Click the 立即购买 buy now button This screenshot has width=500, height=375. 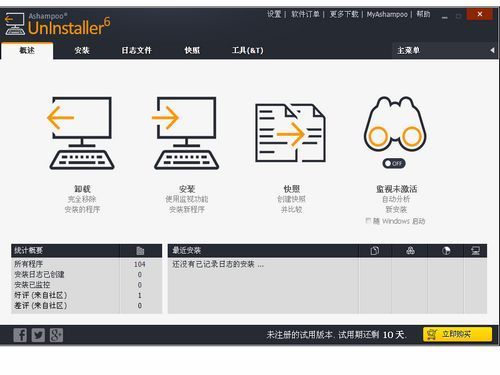click(x=457, y=334)
